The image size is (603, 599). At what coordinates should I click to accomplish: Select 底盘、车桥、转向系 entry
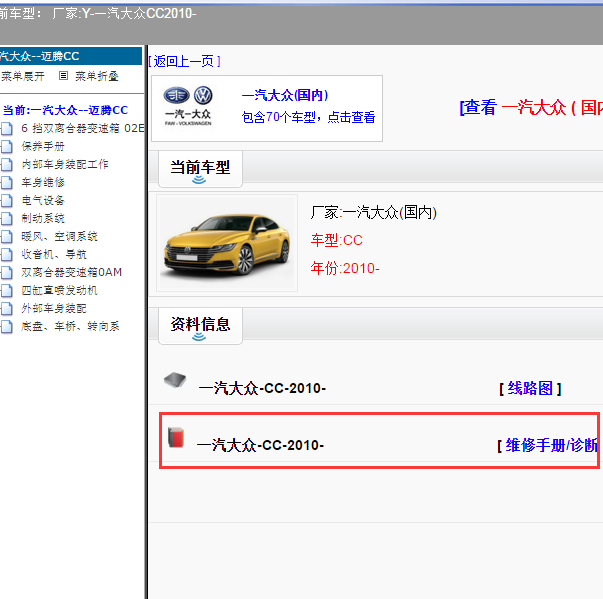point(70,326)
